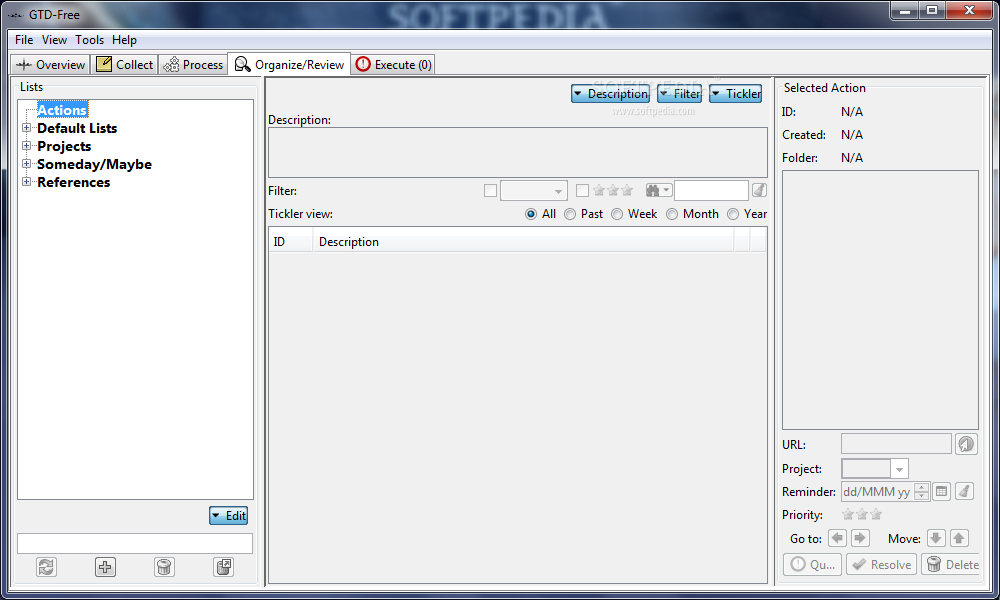The height and width of the screenshot is (600, 1000).
Task: Switch to the Process tab
Action: pos(193,64)
